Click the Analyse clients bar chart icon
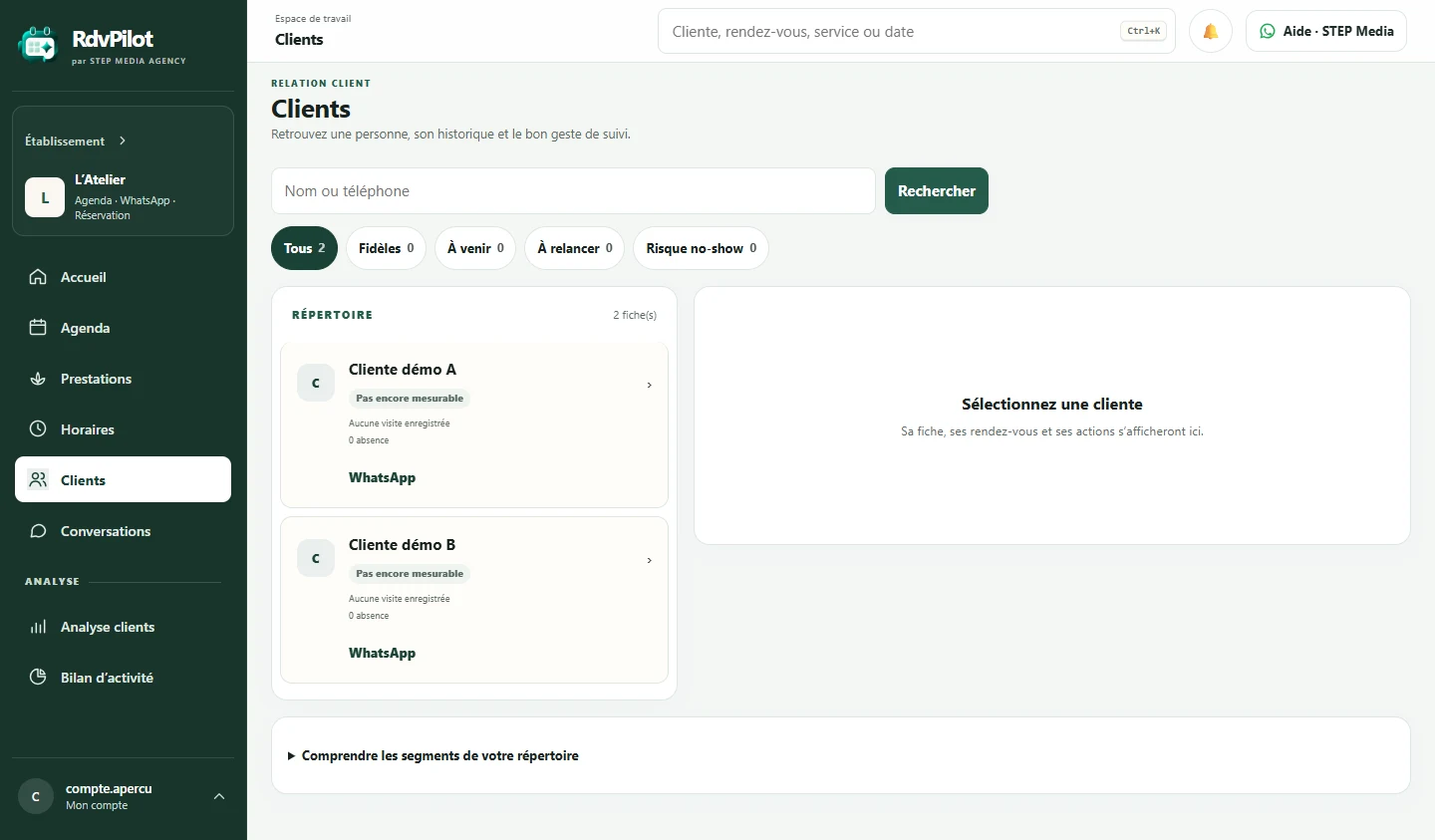1435x840 pixels. click(x=38, y=627)
